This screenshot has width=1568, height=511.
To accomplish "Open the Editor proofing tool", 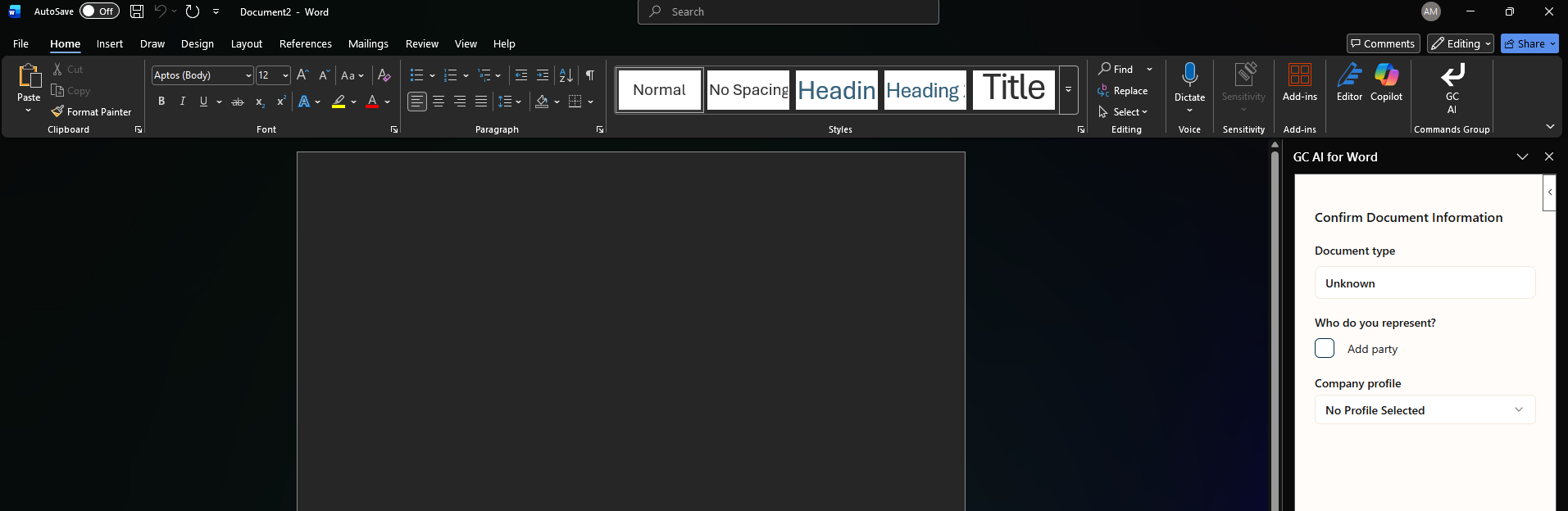I will click(1349, 83).
